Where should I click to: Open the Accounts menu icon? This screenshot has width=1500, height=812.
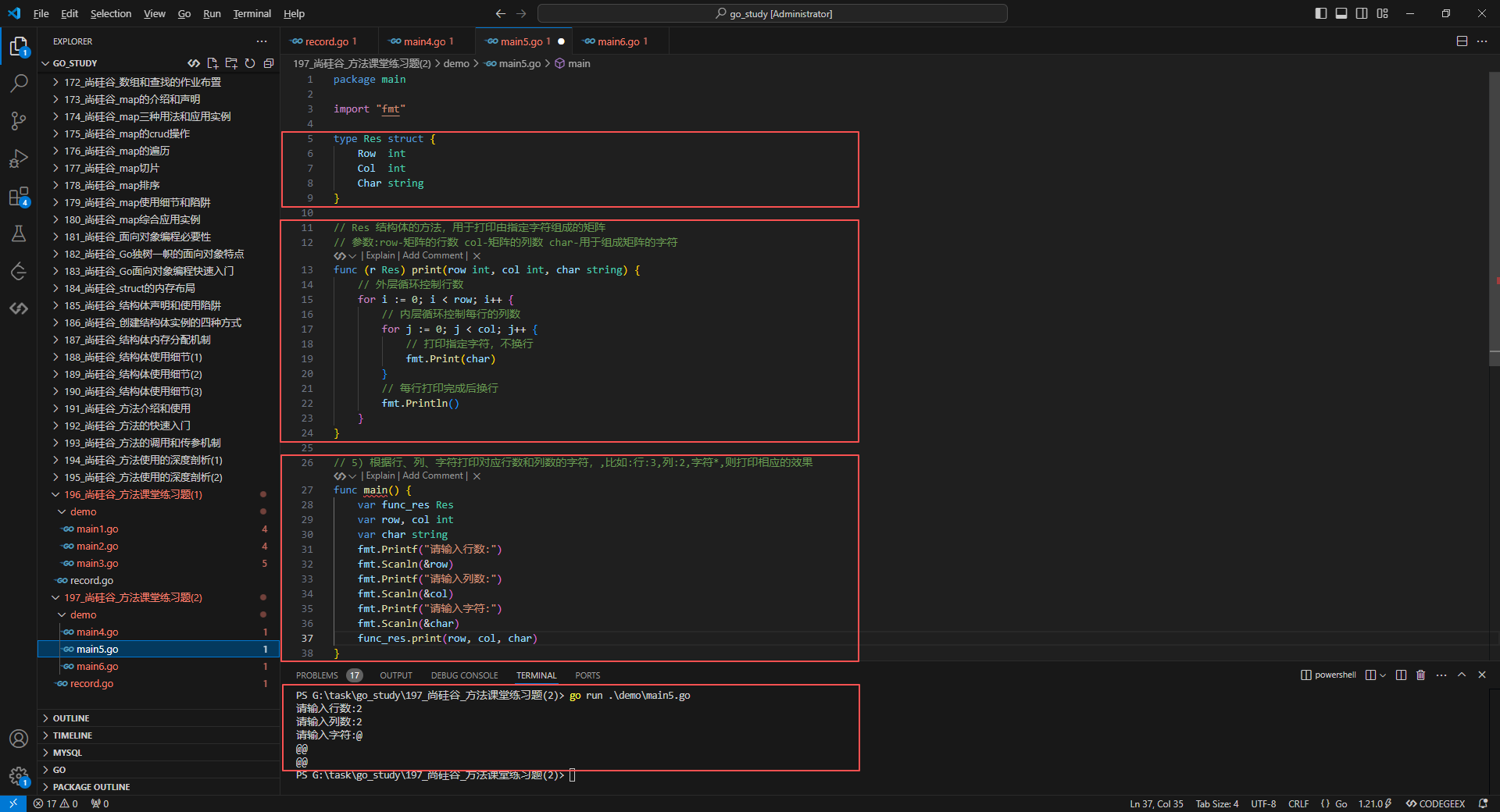point(19,739)
